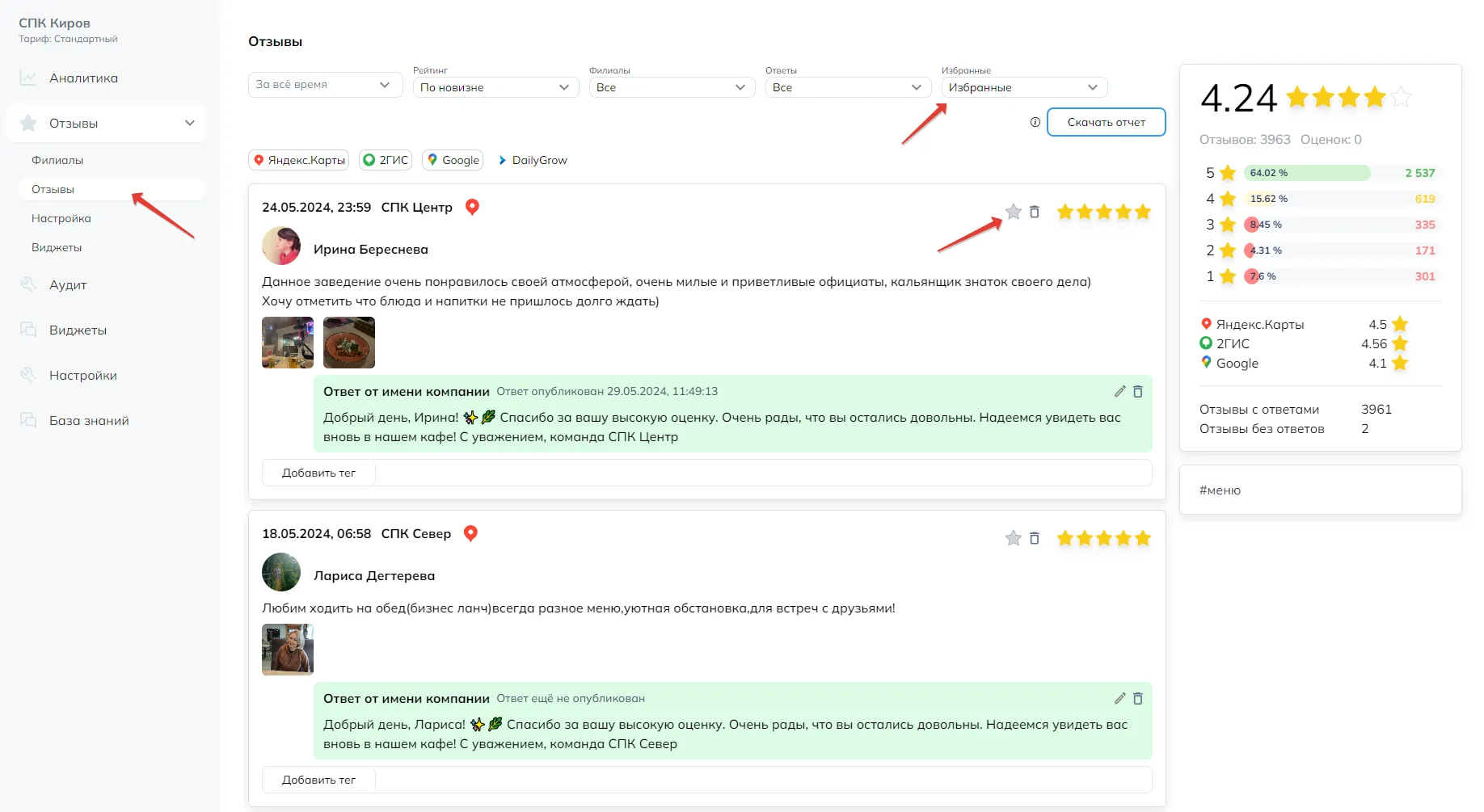Click Добавить тег for Ирина's review
Image resolution: width=1484 pixels, height=812 pixels.
pyautogui.click(x=318, y=473)
